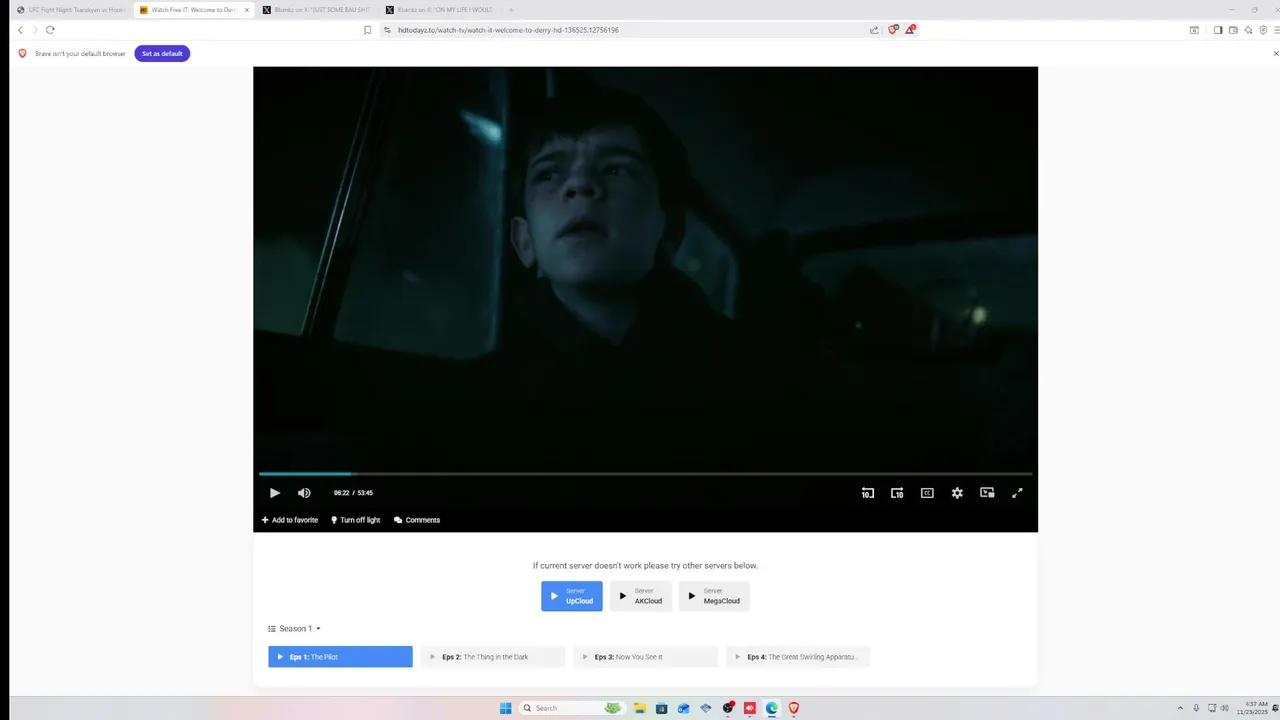Open Brave Wallet icon
The height and width of the screenshot is (720, 1280).
1233,30
